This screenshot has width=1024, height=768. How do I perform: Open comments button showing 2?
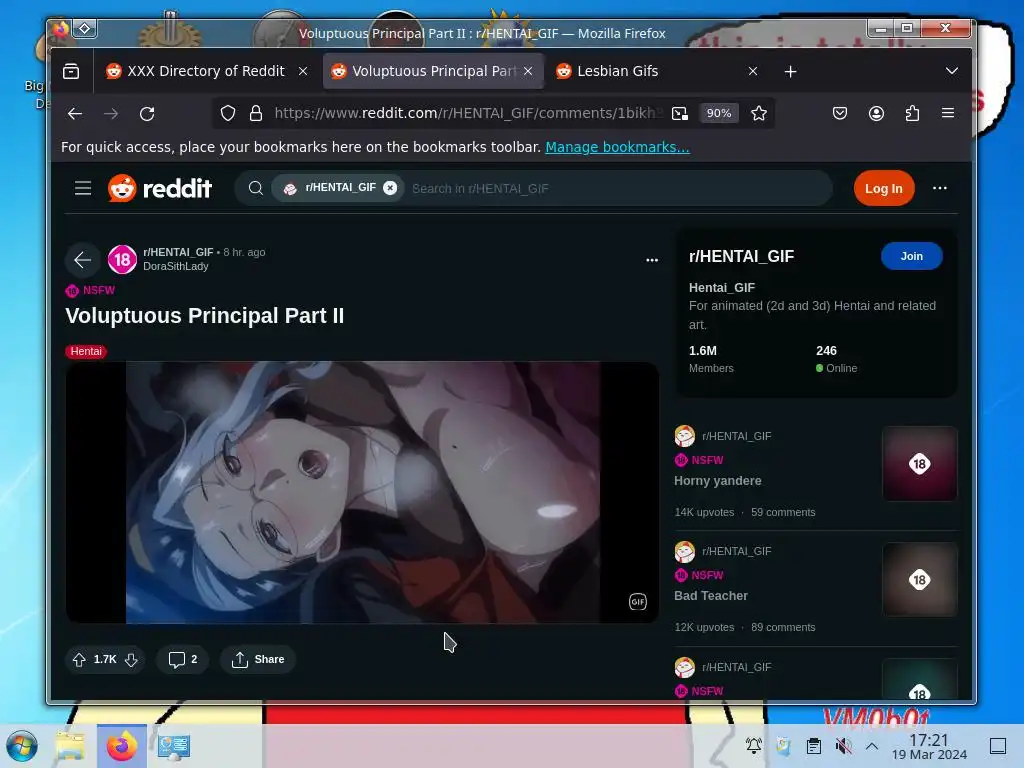(182, 660)
